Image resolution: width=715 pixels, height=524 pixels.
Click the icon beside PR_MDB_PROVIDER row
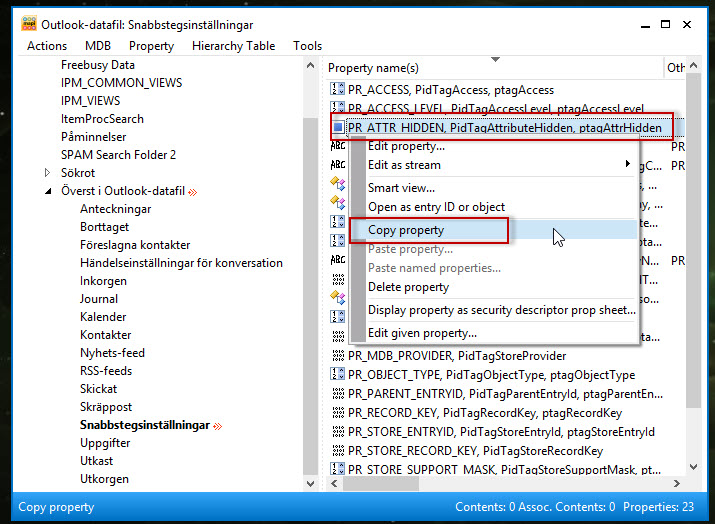338,355
